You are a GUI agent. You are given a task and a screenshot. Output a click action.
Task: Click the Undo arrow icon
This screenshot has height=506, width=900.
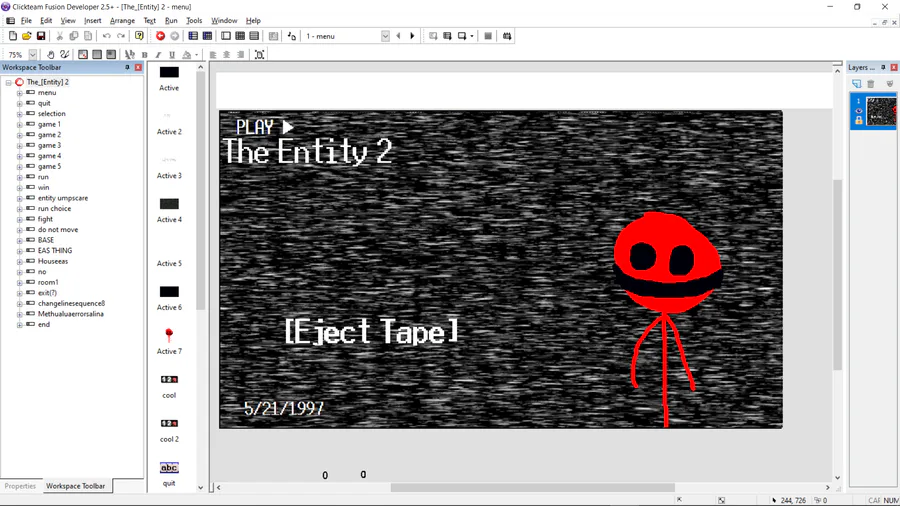107,36
